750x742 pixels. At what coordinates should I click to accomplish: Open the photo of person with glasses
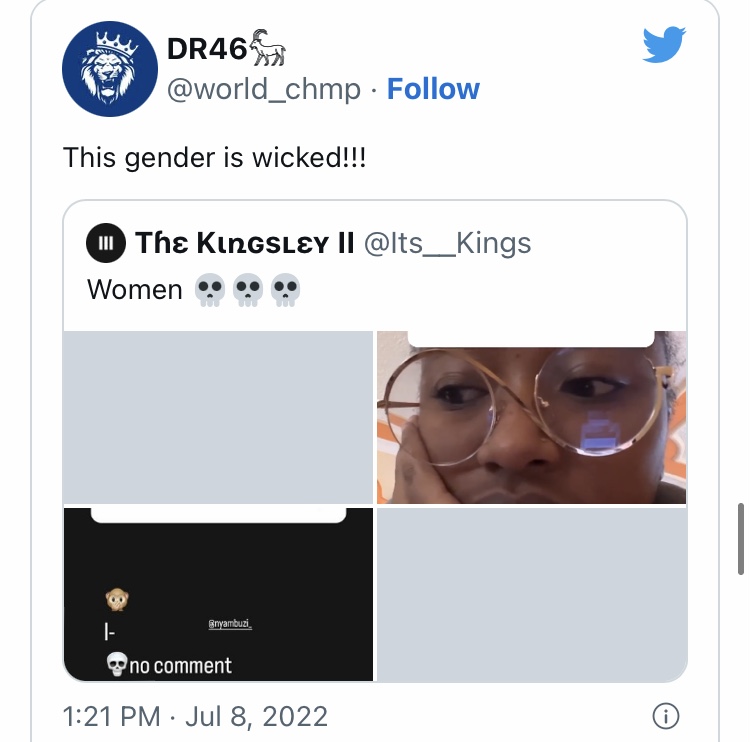point(531,417)
